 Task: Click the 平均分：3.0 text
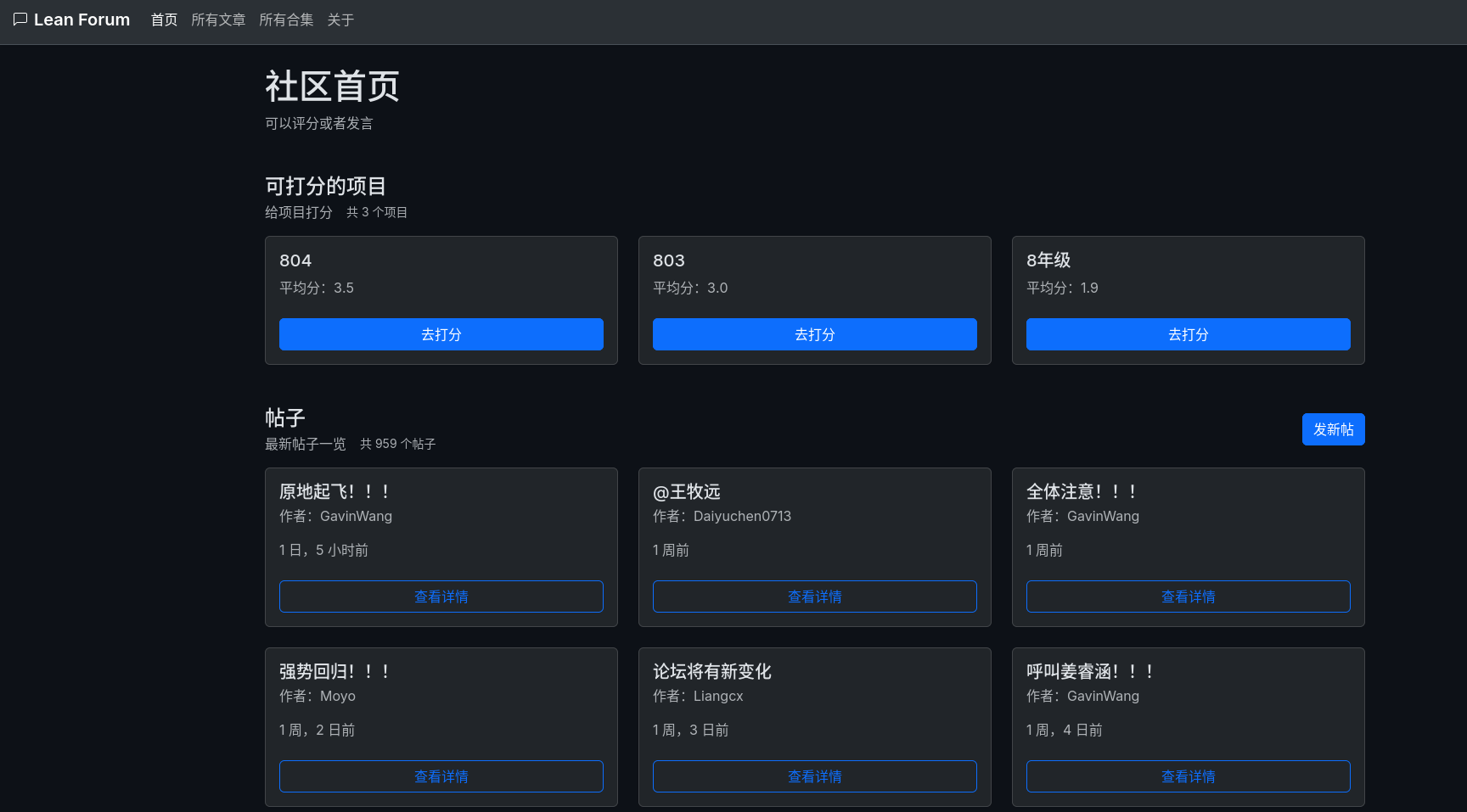tap(690, 288)
